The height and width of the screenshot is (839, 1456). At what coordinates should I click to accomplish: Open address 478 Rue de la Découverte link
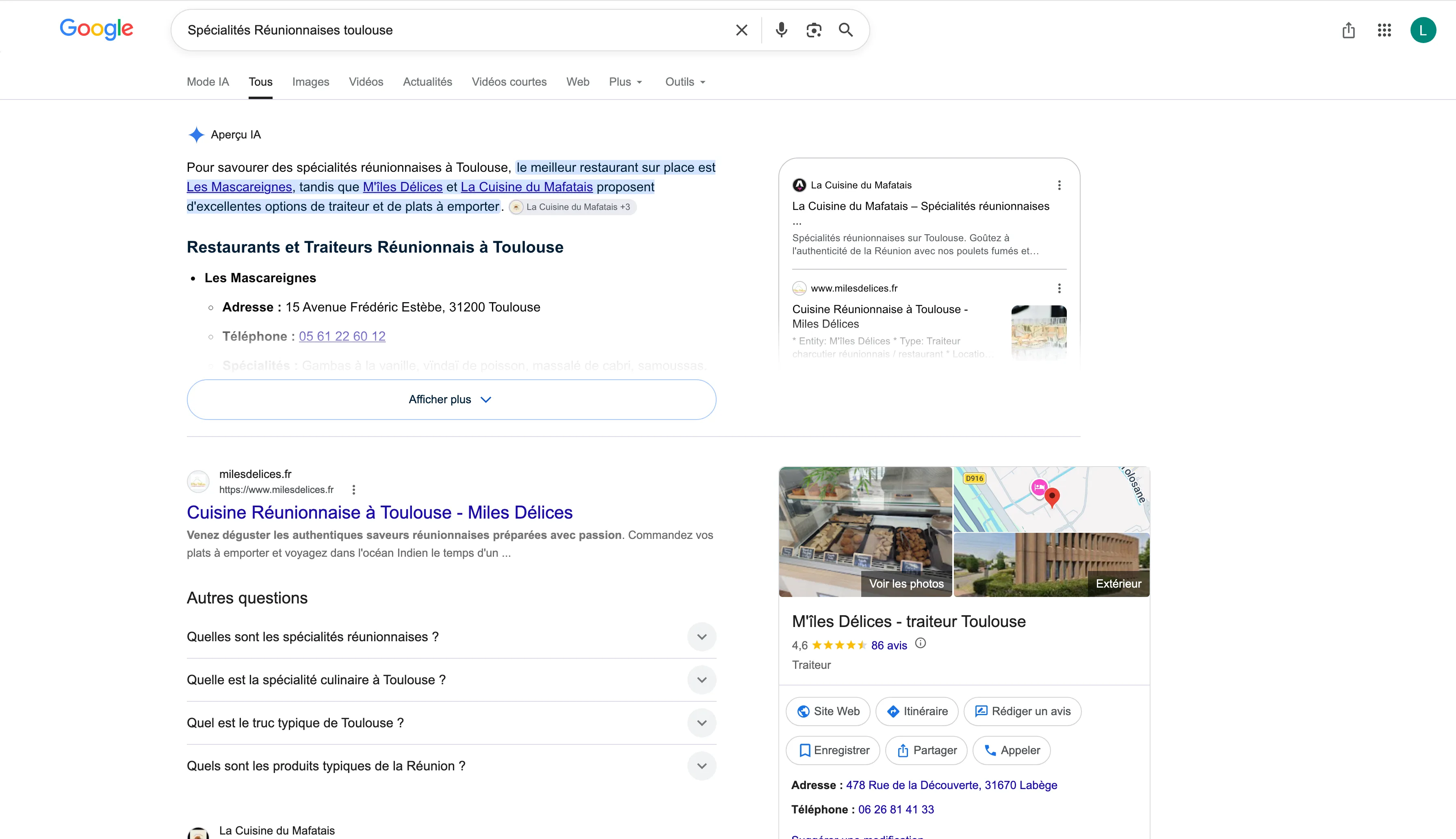[951, 785]
